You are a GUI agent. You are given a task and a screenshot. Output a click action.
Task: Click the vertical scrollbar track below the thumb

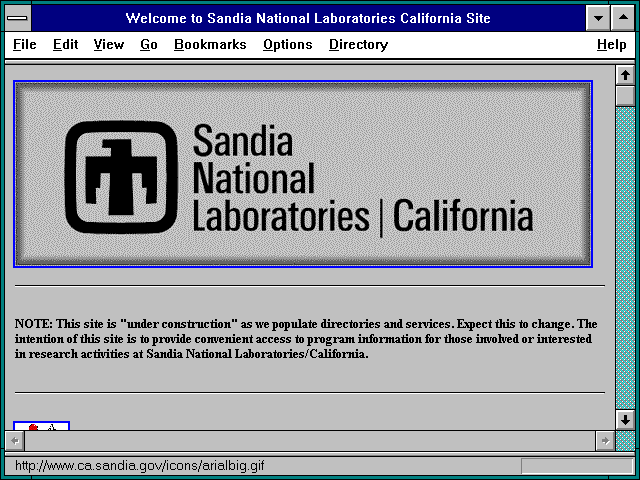click(x=625, y=258)
